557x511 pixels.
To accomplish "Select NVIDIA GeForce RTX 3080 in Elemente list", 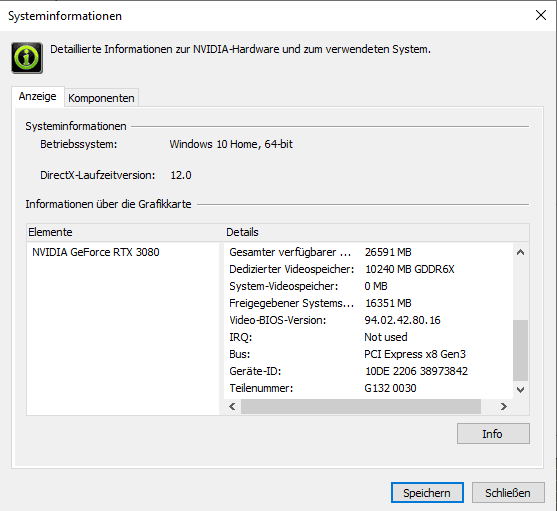I will [96, 252].
